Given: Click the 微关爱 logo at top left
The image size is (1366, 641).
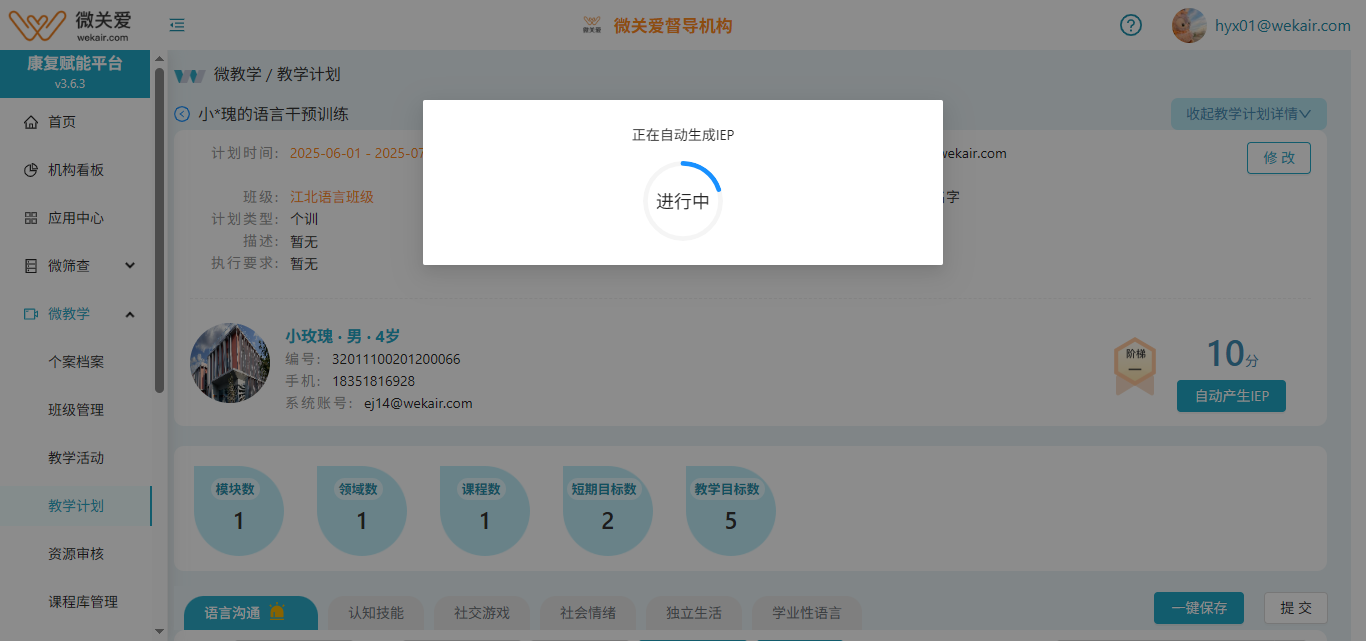Looking at the screenshot, I should tap(68, 24).
